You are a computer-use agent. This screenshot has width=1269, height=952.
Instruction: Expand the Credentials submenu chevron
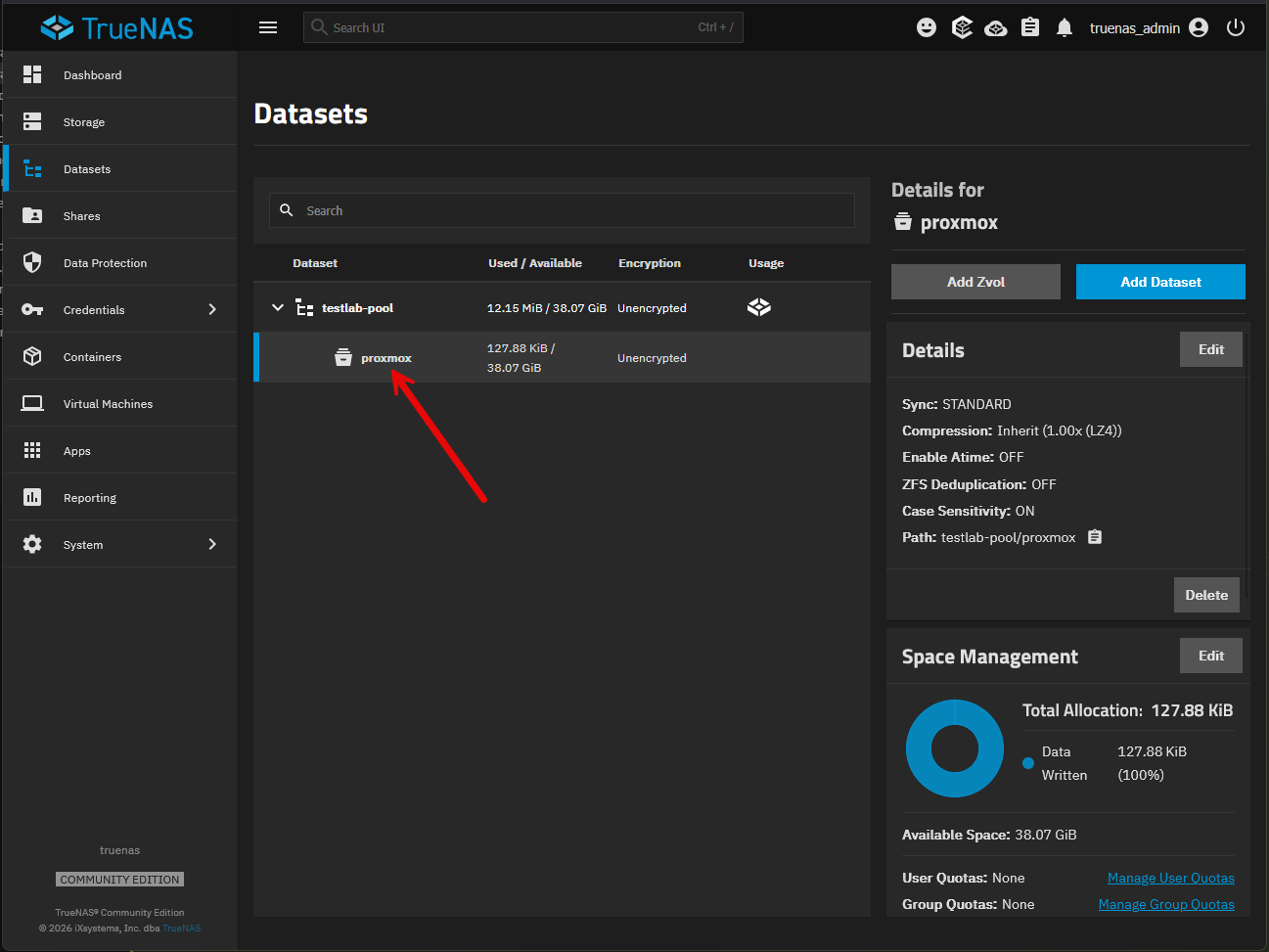pos(212,309)
